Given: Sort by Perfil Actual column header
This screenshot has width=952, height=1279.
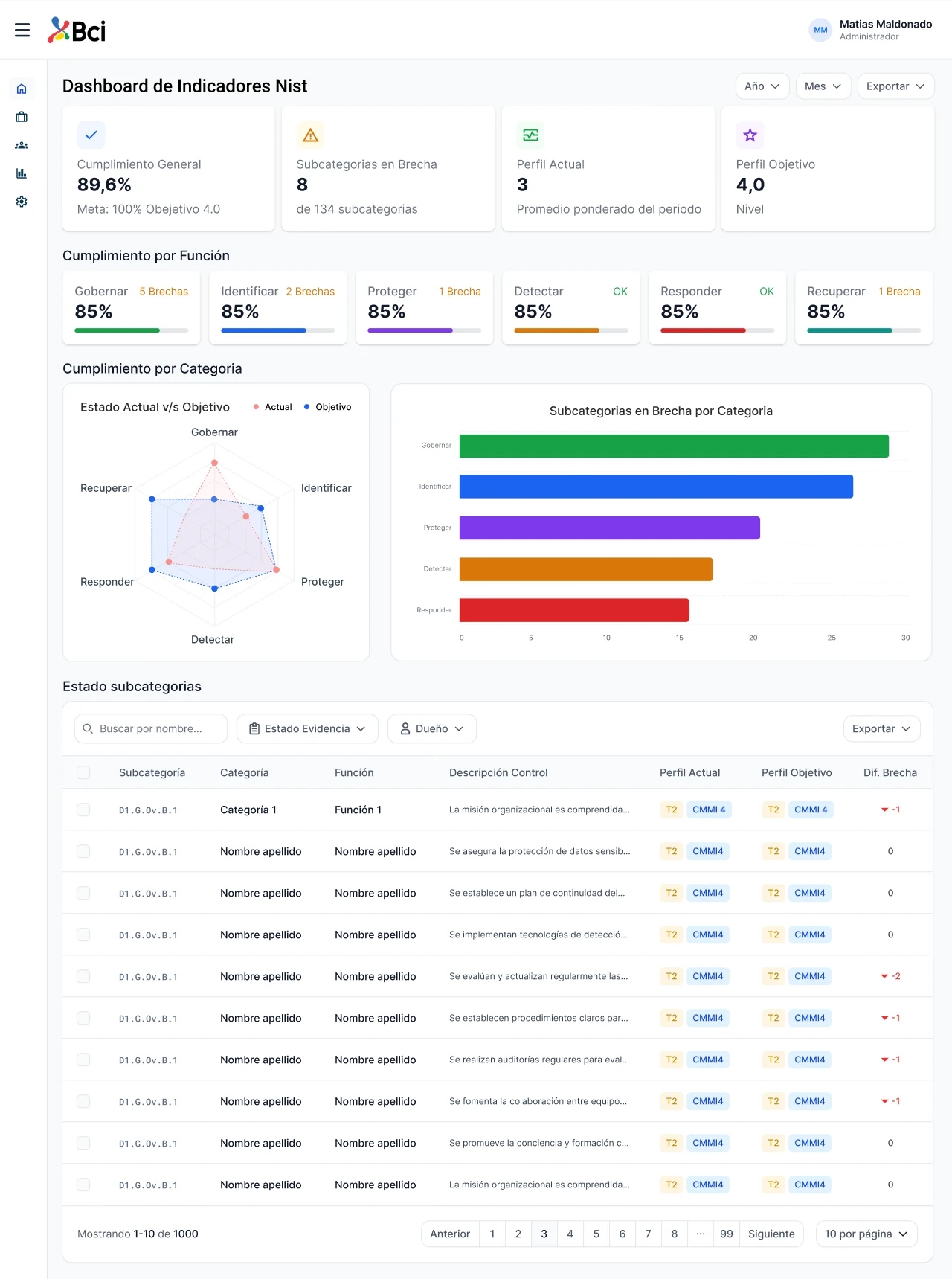Looking at the screenshot, I should (x=690, y=772).
